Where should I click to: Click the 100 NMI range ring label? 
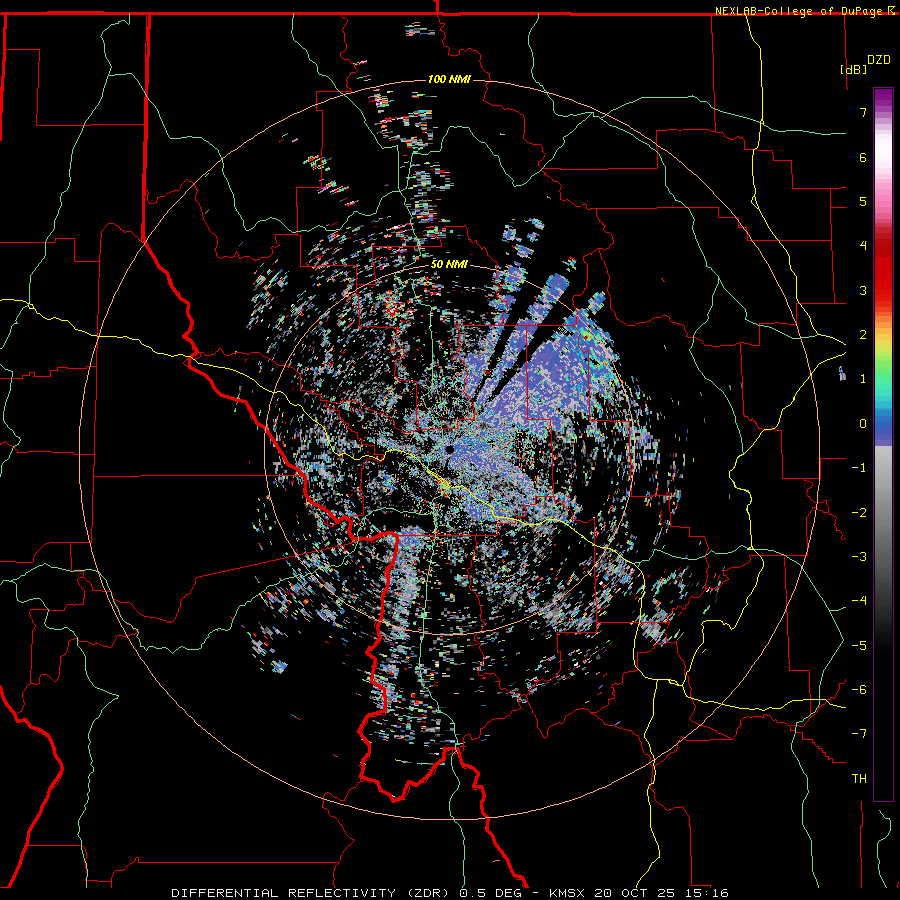point(449,79)
